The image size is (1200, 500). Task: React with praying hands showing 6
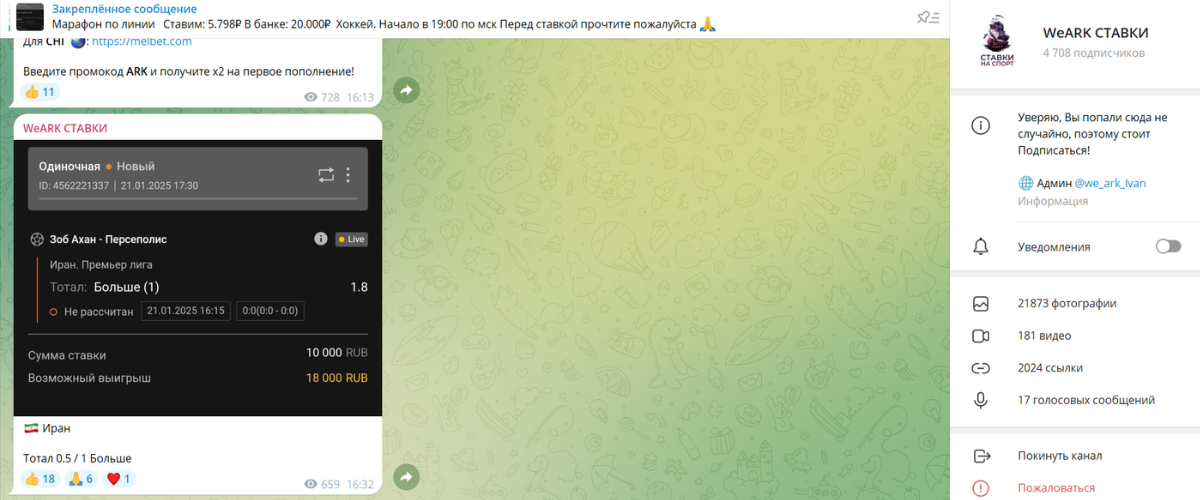click(82, 479)
